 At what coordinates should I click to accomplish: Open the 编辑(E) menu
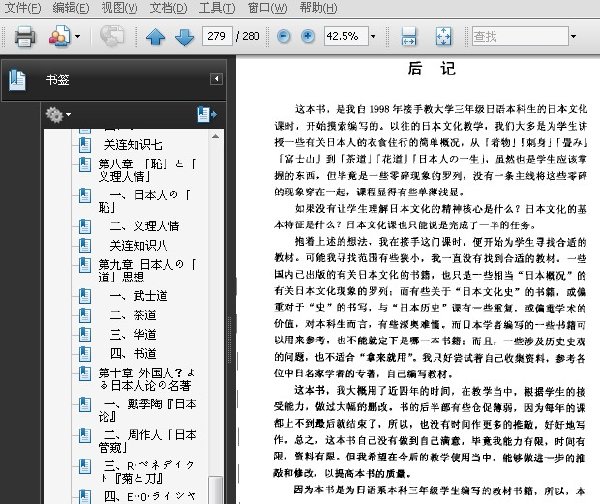[x=71, y=8]
